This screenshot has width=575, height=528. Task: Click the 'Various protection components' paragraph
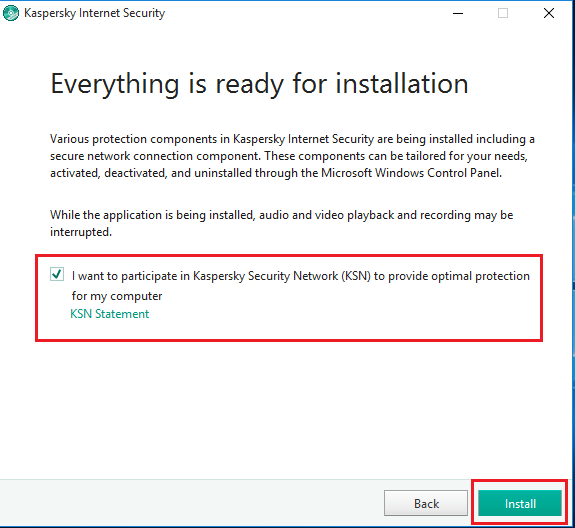click(292, 156)
